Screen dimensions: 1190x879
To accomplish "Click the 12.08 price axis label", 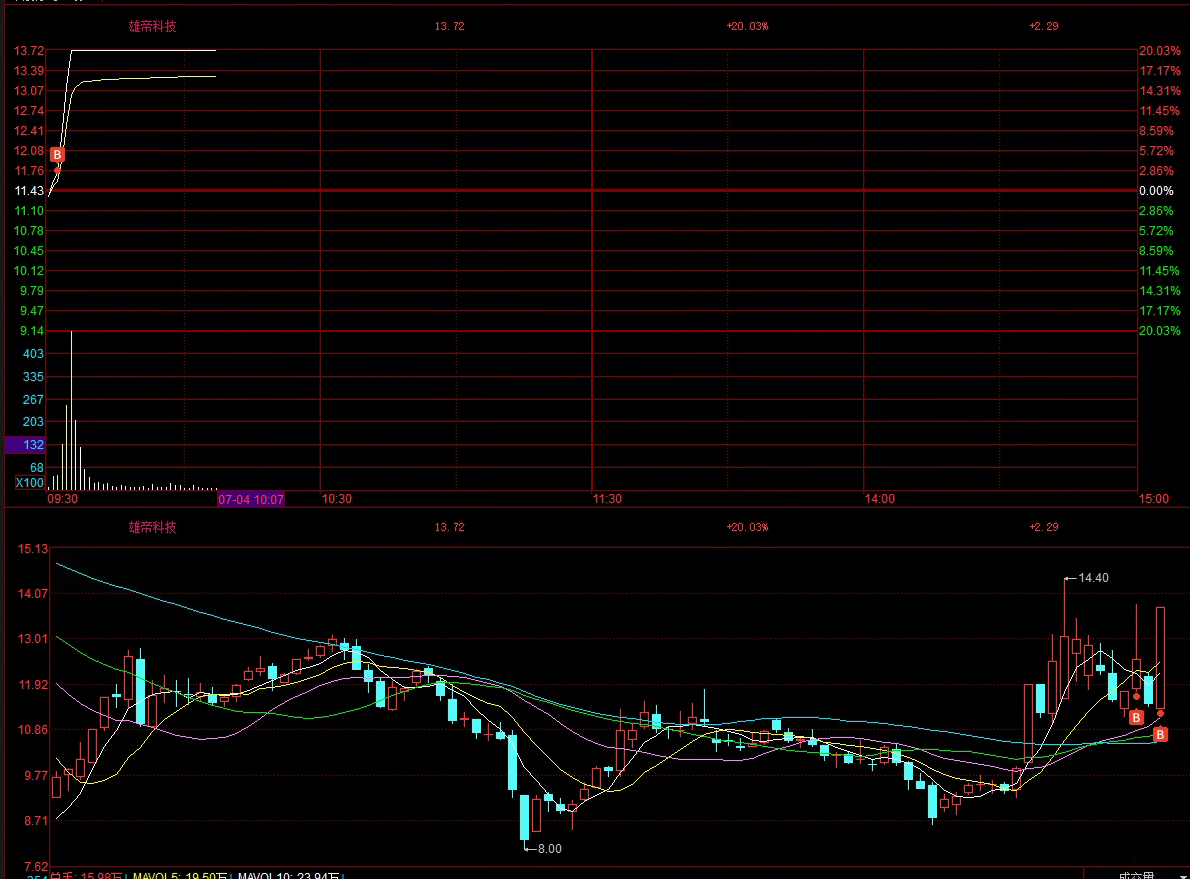I will pos(30,151).
